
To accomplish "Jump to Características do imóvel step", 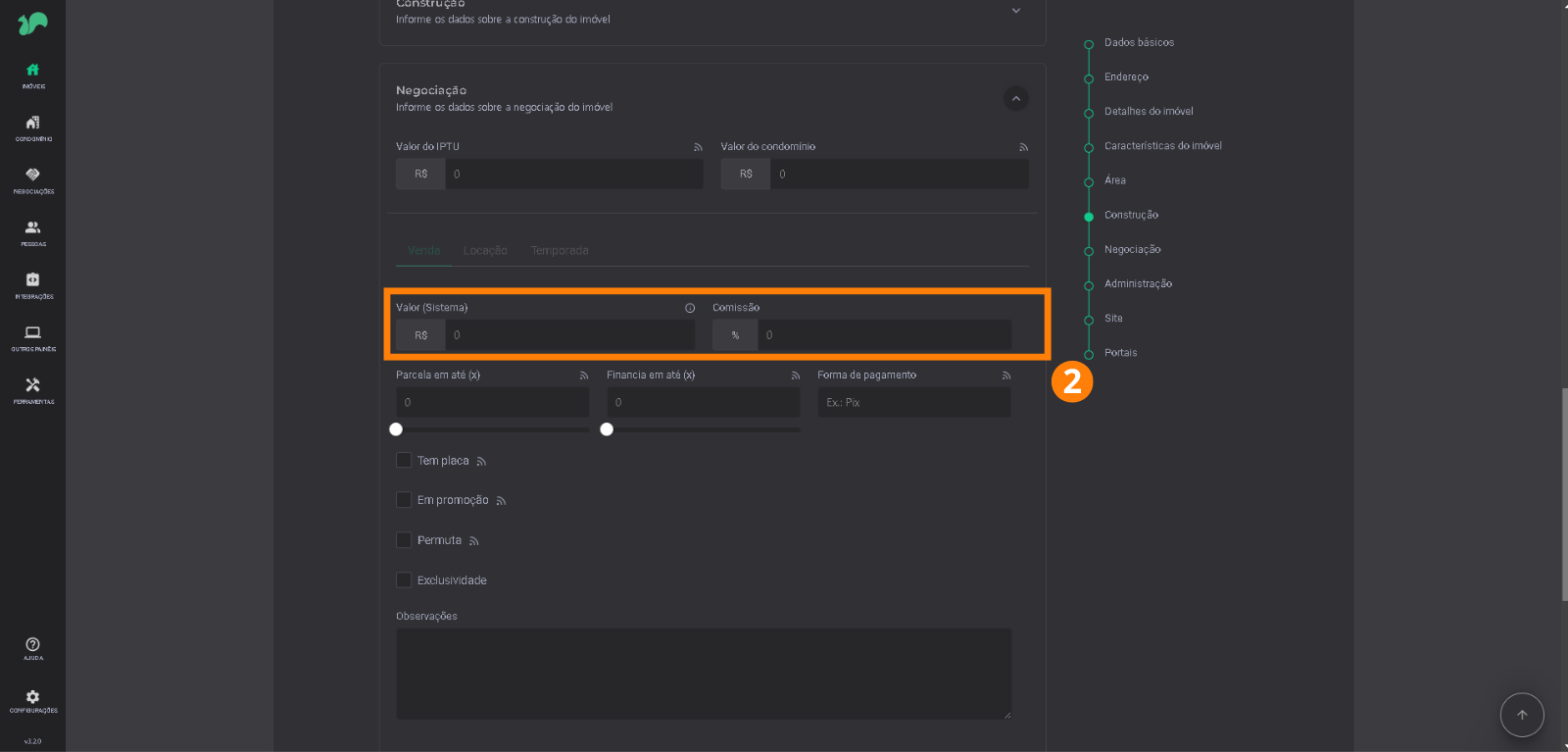I will click(1162, 146).
